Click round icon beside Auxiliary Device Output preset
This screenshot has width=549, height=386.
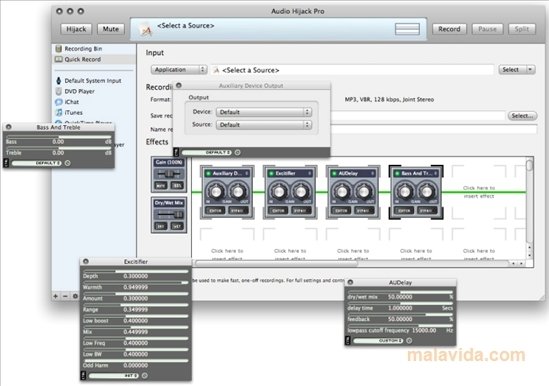(237, 152)
